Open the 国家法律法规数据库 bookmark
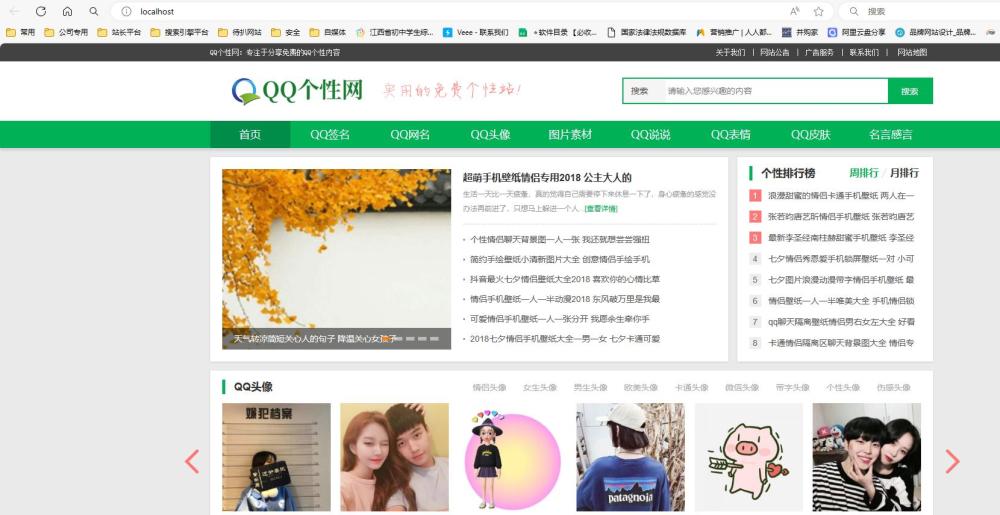This screenshot has height=515, width=1000. pyautogui.click(x=647, y=32)
